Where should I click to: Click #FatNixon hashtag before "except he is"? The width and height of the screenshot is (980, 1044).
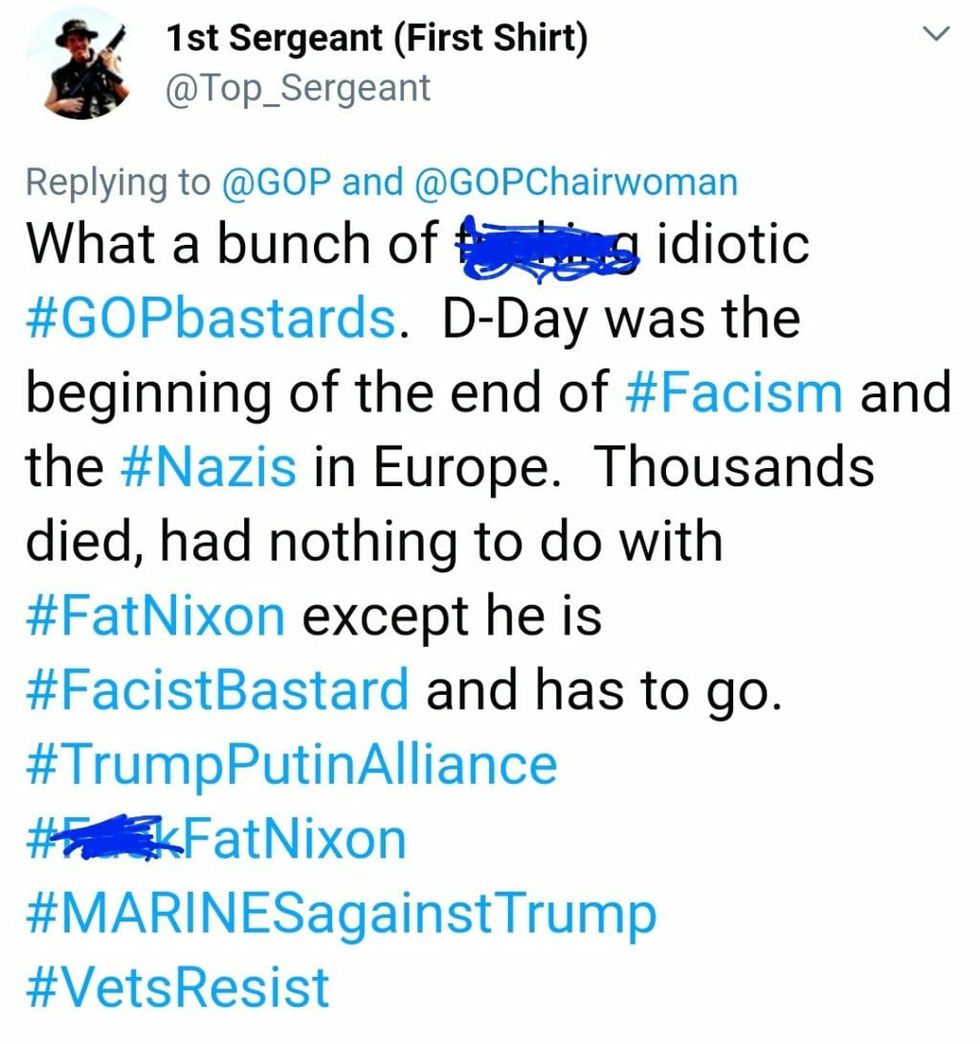point(155,615)
